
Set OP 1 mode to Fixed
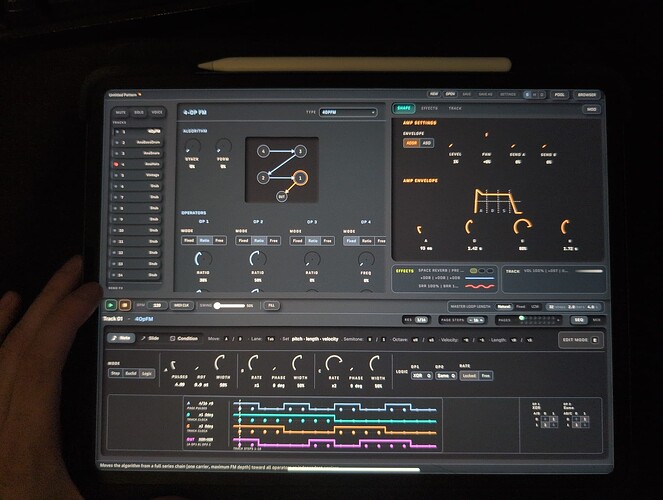[x=189, y=240]
